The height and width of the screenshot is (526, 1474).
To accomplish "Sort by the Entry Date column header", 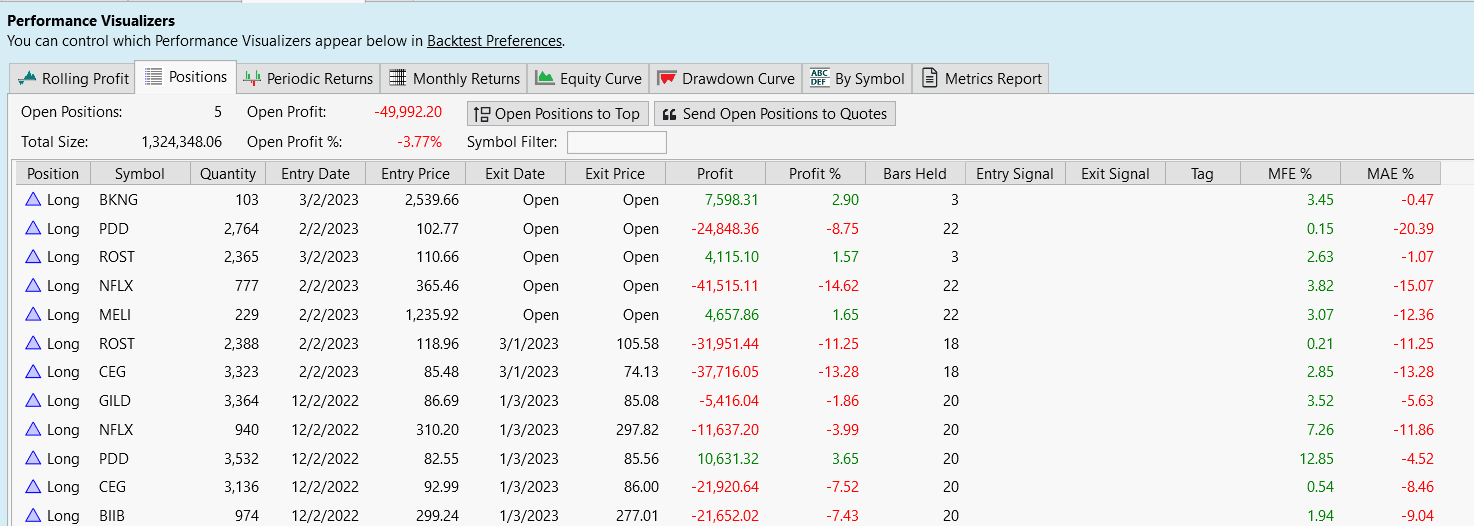I will 315,173.
